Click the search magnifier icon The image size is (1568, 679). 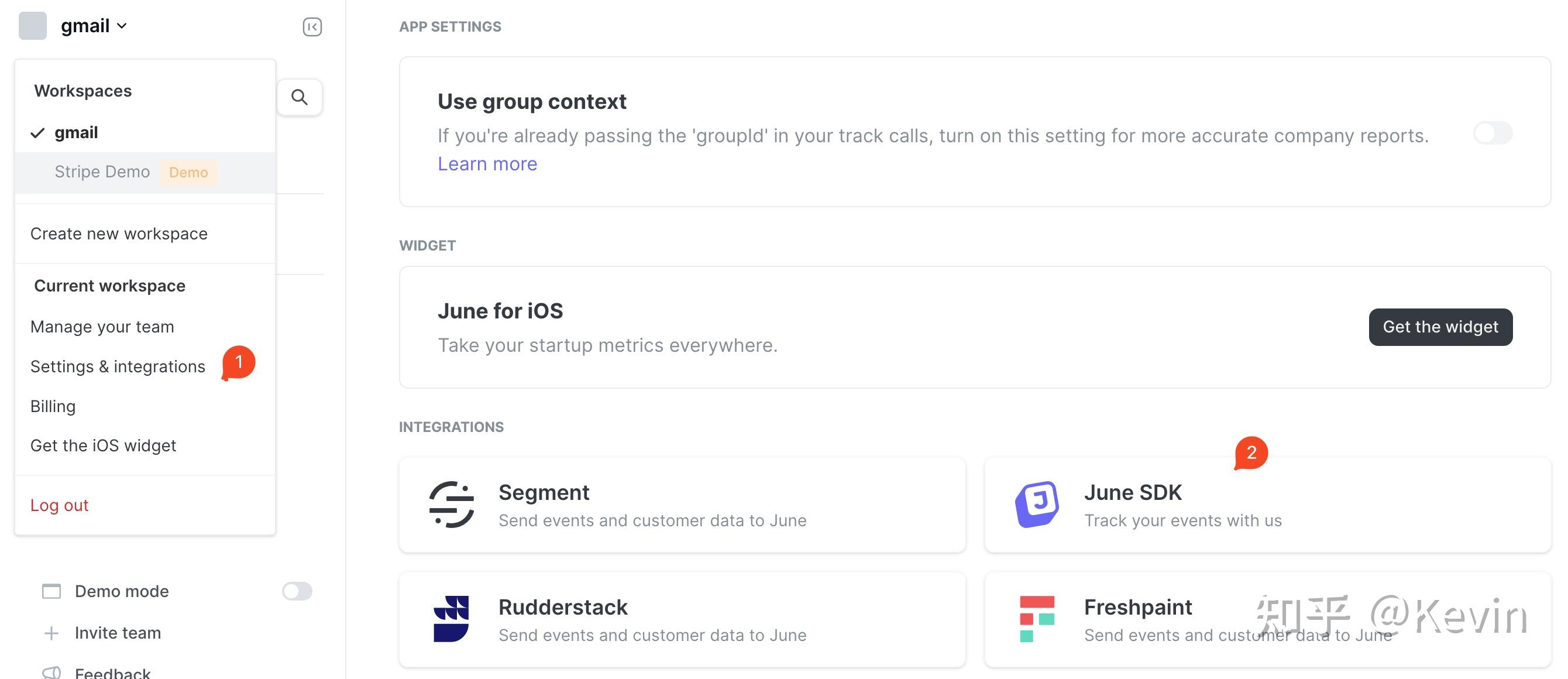point(299,97)
